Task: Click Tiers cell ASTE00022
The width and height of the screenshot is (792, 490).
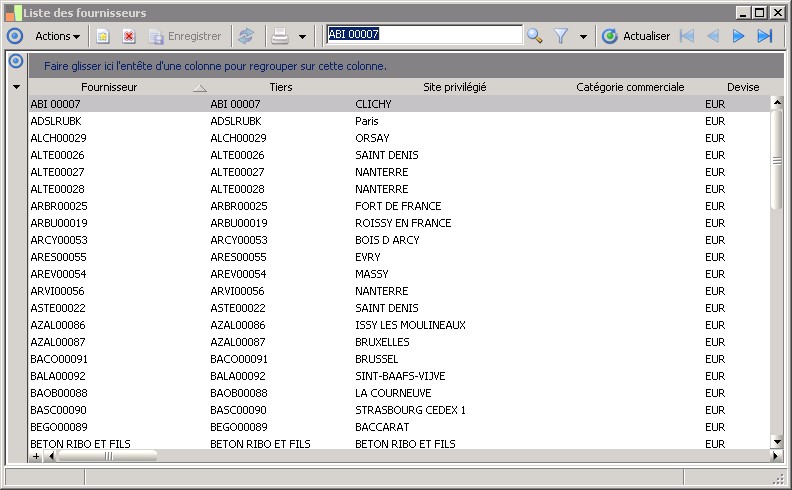Action: pyautogui.click(x=237, y=308)
